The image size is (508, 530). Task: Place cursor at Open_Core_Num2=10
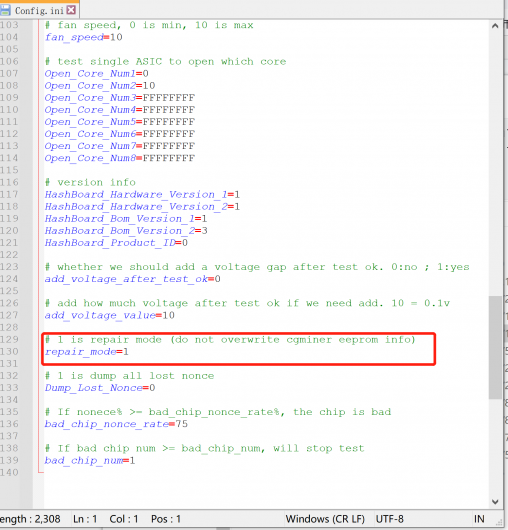(x=100, y=86)
